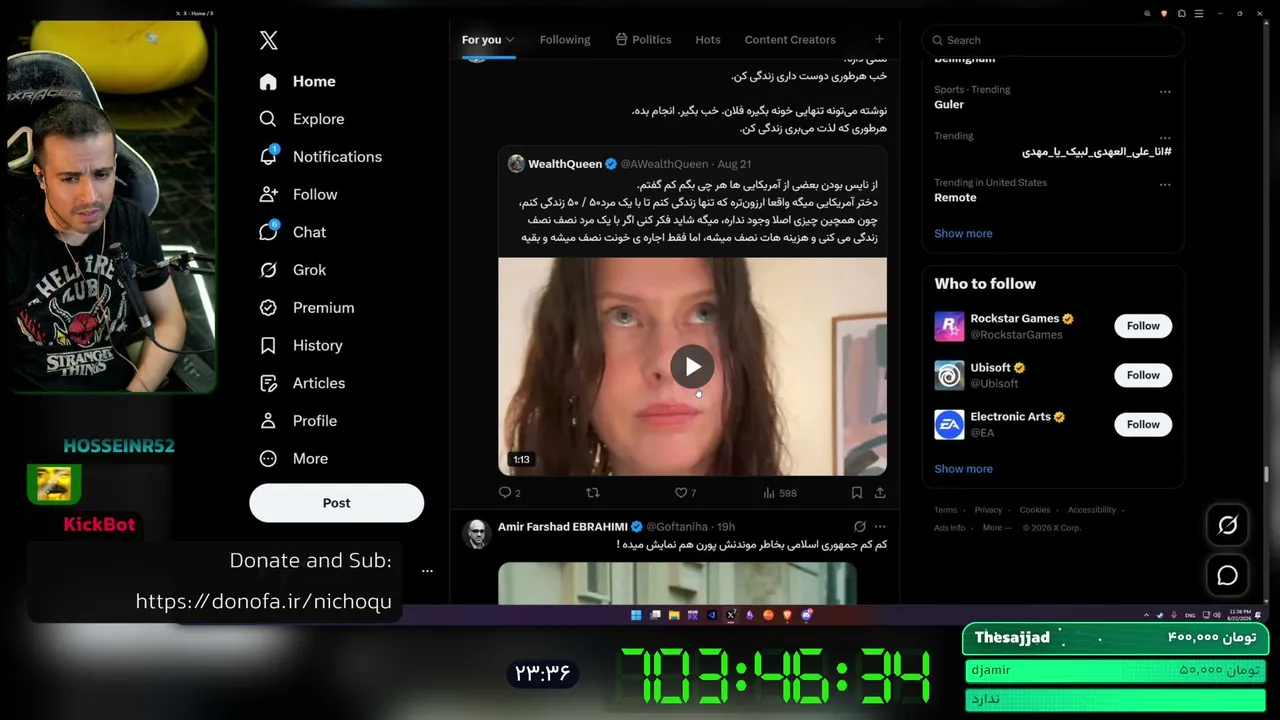Click the Windows Start button

click(x=636, y=615)
